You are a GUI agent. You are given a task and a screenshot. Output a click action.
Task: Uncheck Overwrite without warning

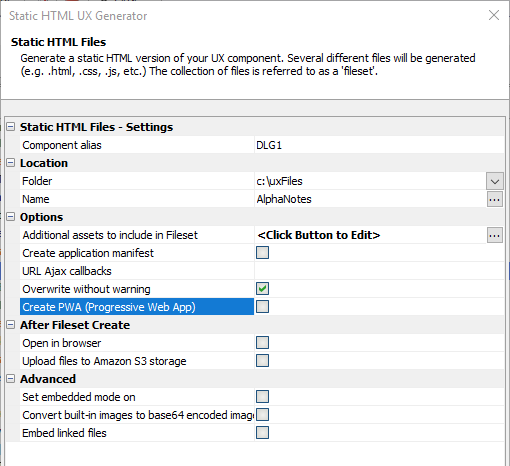[x=262, y=289]
